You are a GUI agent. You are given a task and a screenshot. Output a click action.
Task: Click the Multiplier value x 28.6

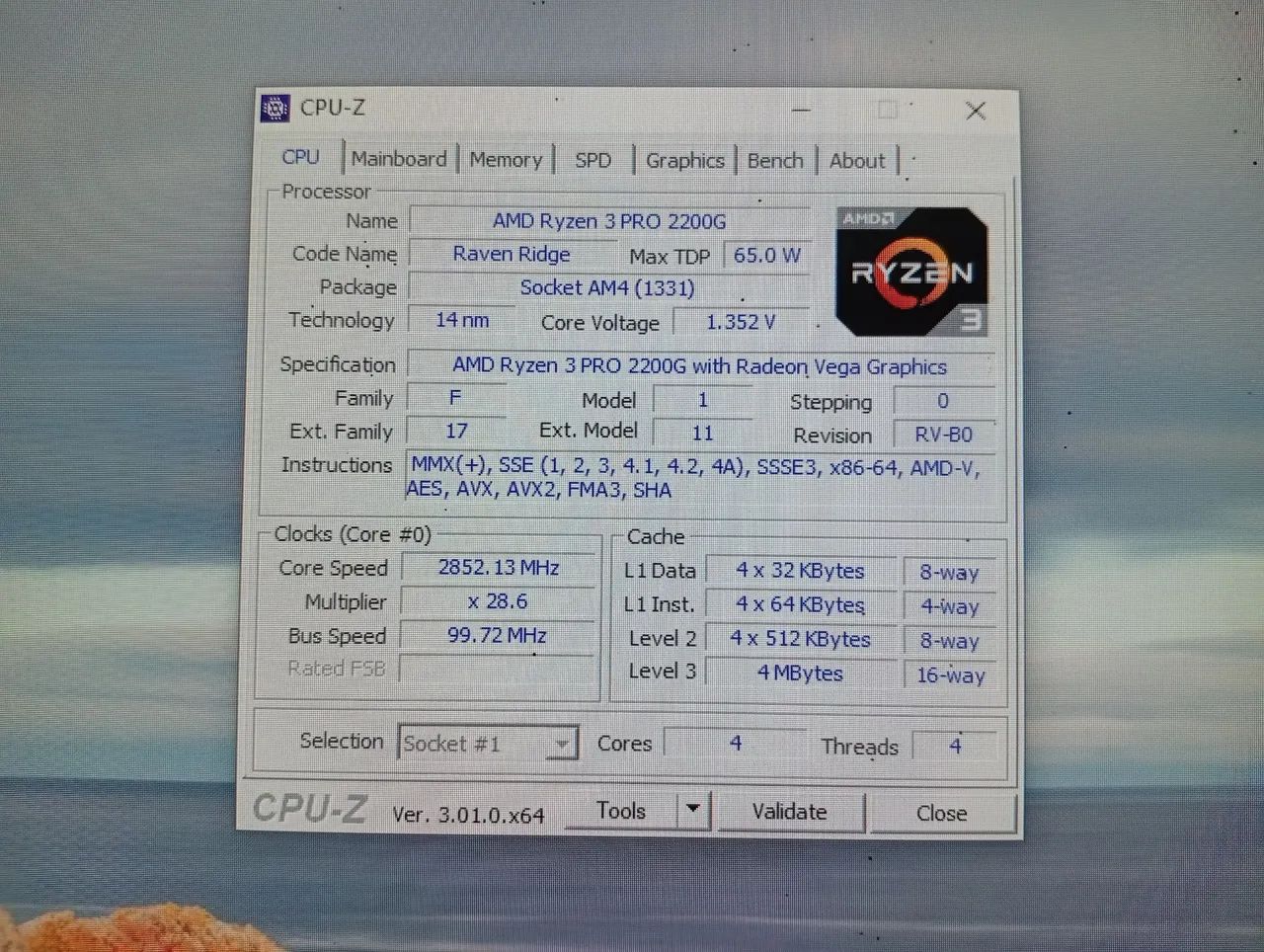point(498,601)
